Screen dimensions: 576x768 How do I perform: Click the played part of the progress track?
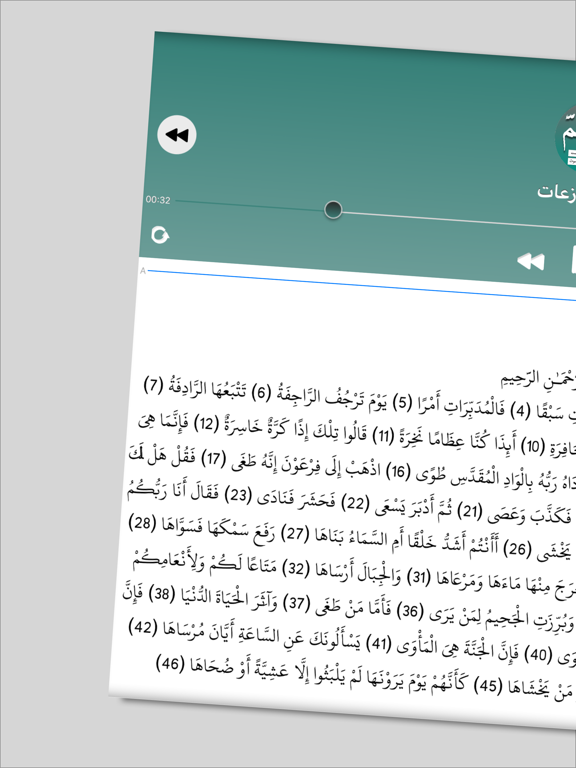point(250,205)
